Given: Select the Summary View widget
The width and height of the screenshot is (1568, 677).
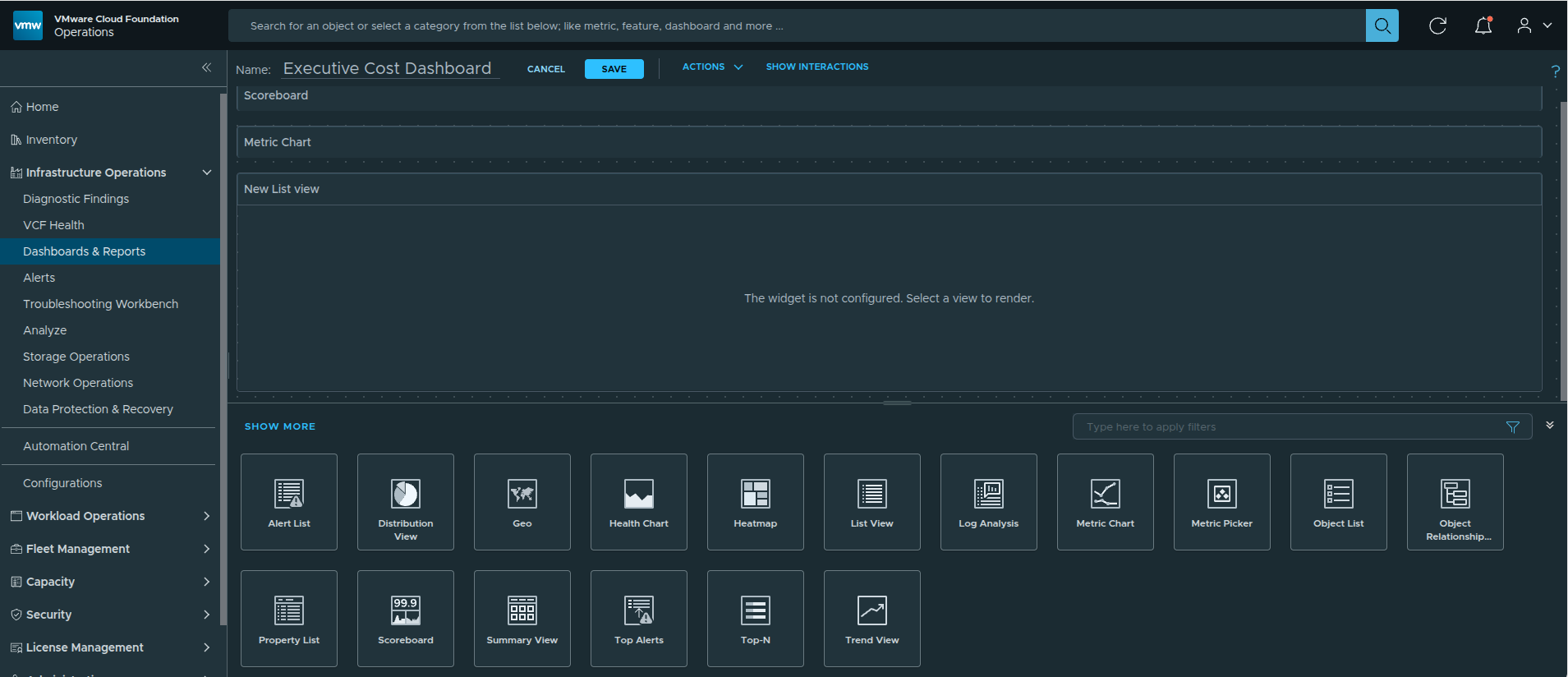Looking at the screenshot, I should tap(522, 619).
